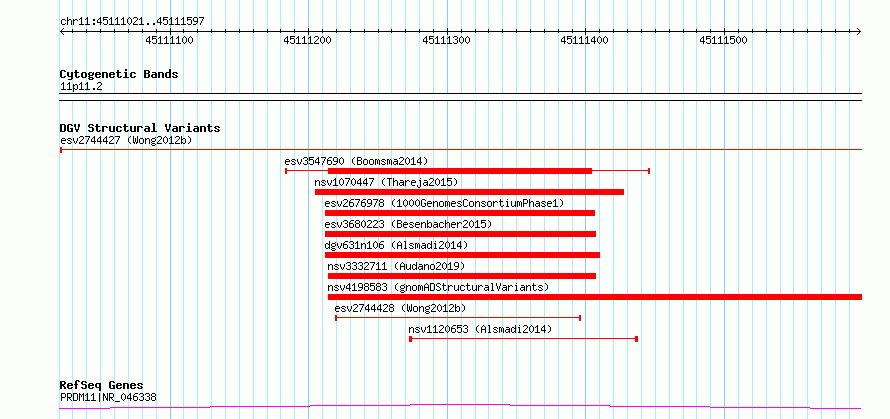Open variant label nsv4198583 (gnomADStructuralVariants)
Image resolution: width=890 pixels, height=419 pixels.
pos(438,287)
